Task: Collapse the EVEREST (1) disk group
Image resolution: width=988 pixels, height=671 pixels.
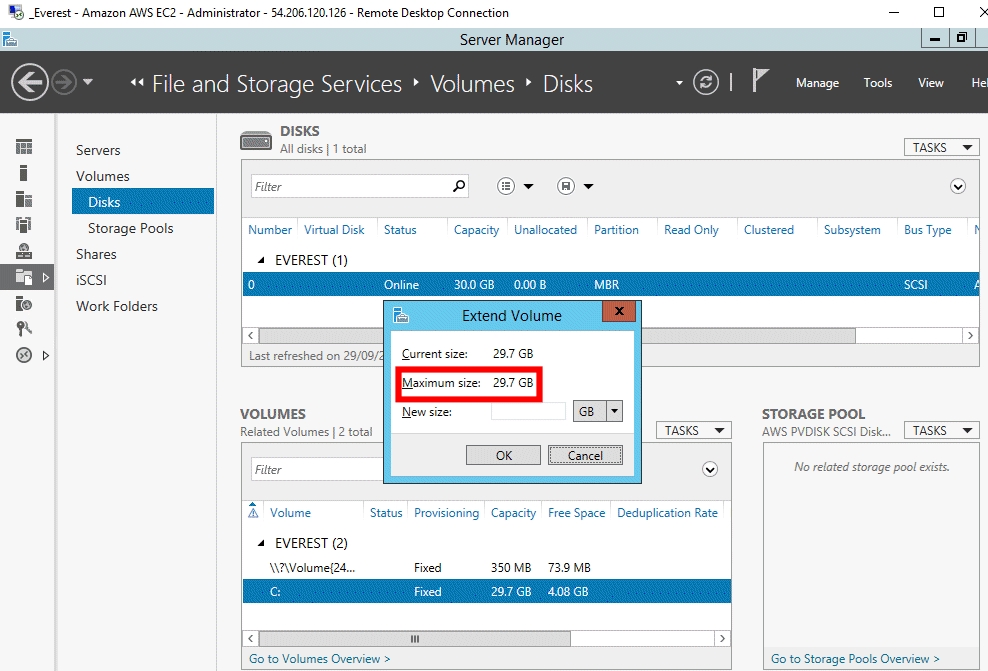Action: (x=258, y=260)
